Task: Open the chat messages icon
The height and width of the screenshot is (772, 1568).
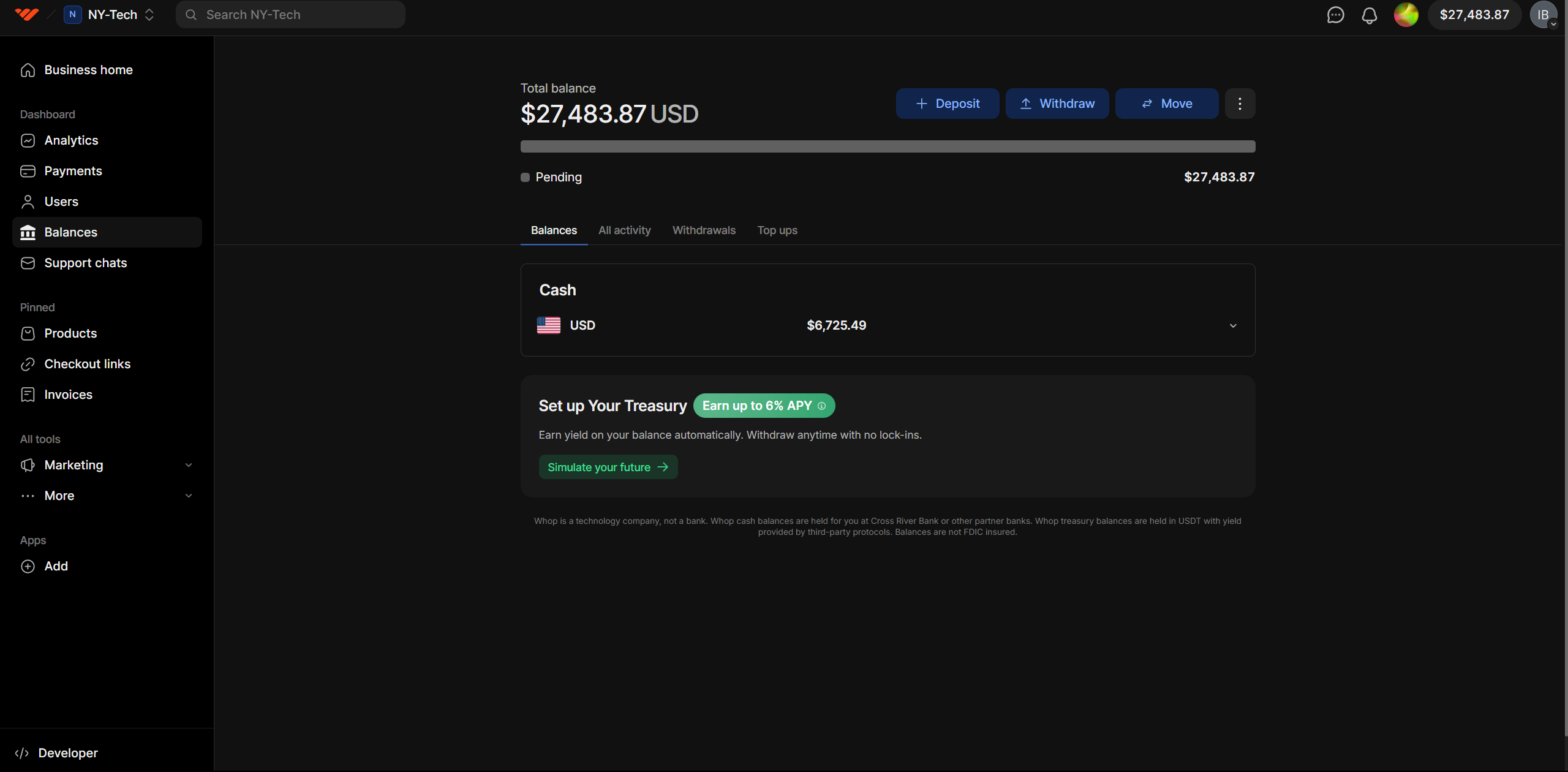Action: point(1335,15)
